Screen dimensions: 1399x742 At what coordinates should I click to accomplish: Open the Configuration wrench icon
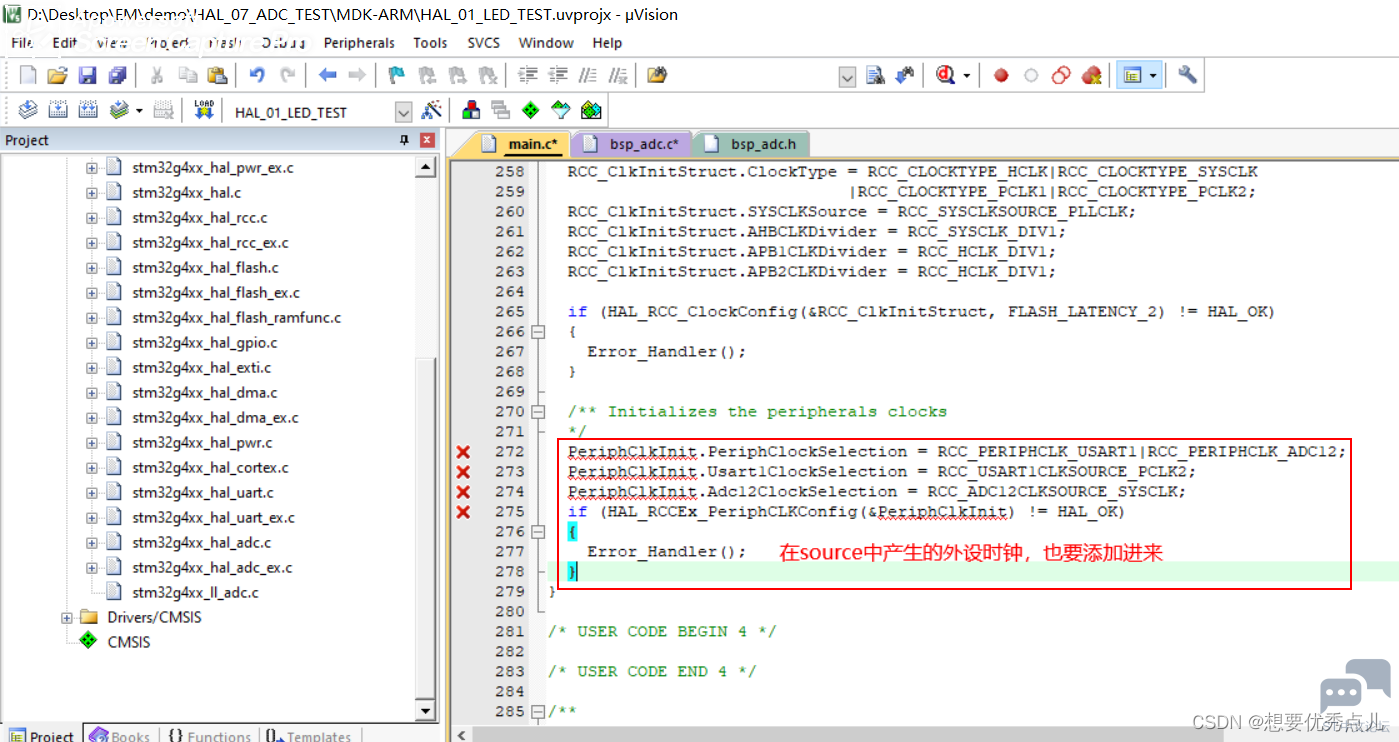1187,75
